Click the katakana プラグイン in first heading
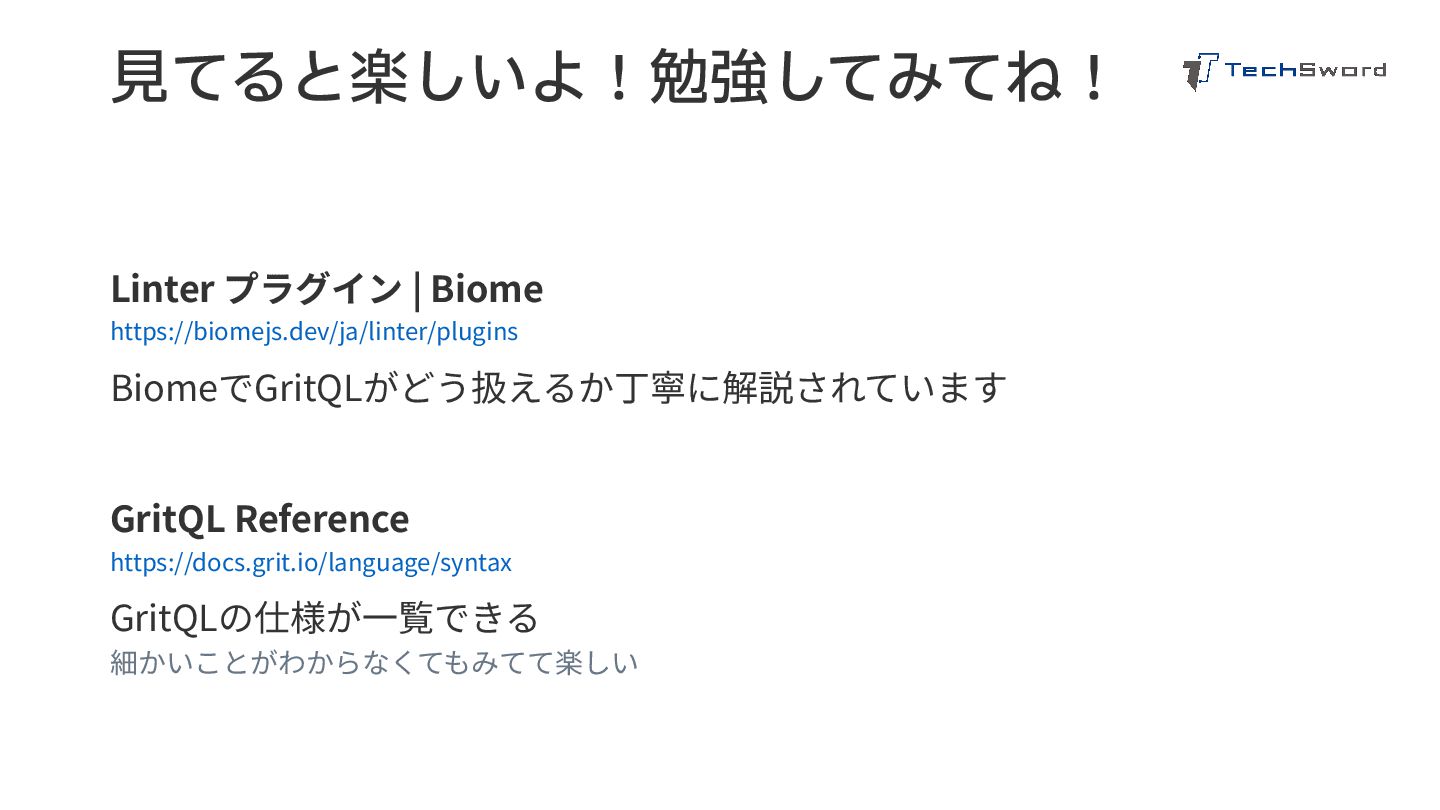Image resolution: width=1440 pixels, height=810 pixels. (312, 289)
